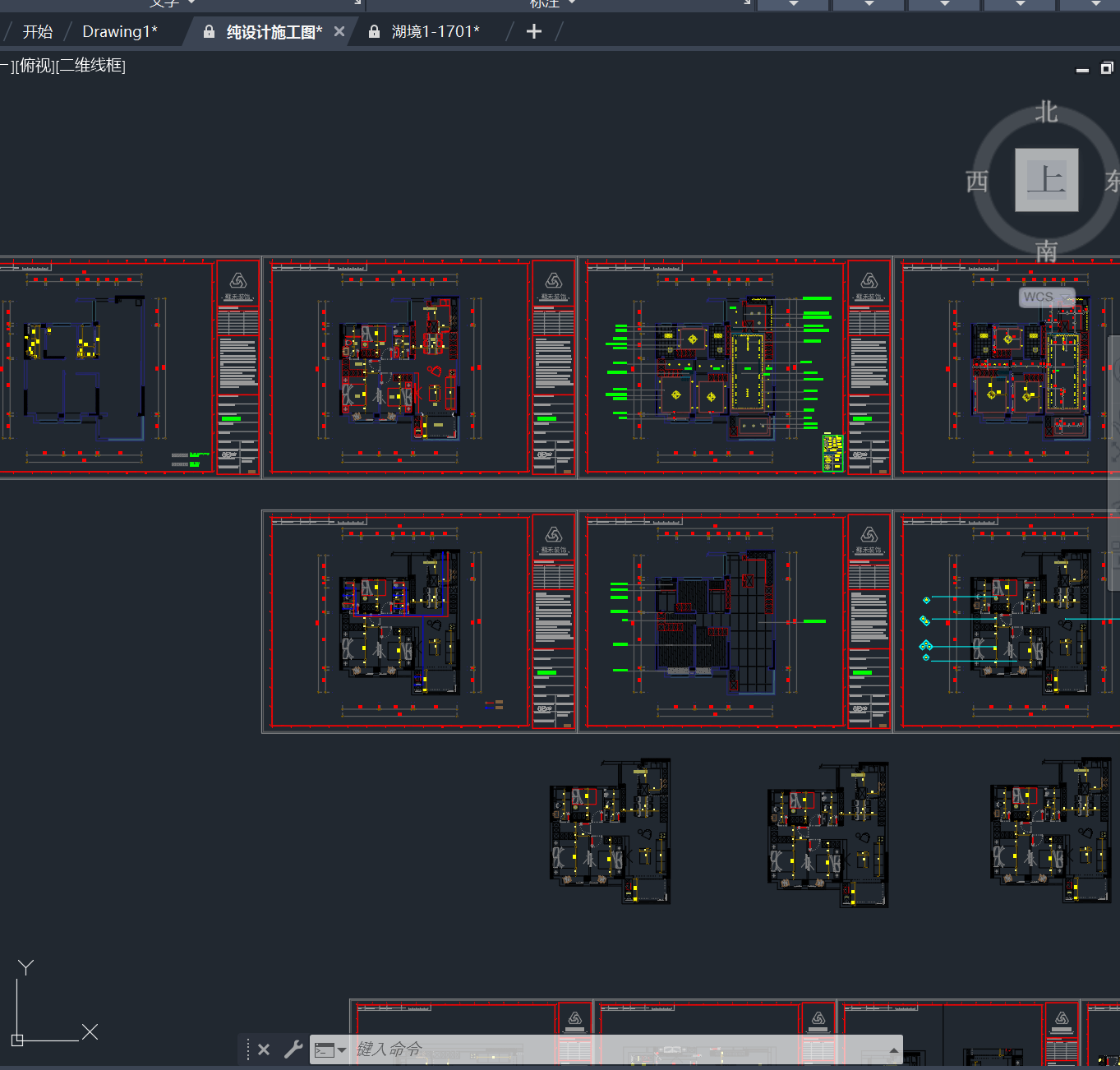
Task: Click 南 on the ViewCube compass
Action: coord(1046,250)
